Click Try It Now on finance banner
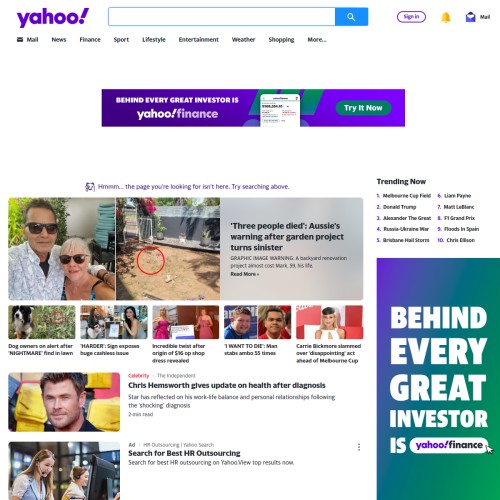 pos(363,108)
